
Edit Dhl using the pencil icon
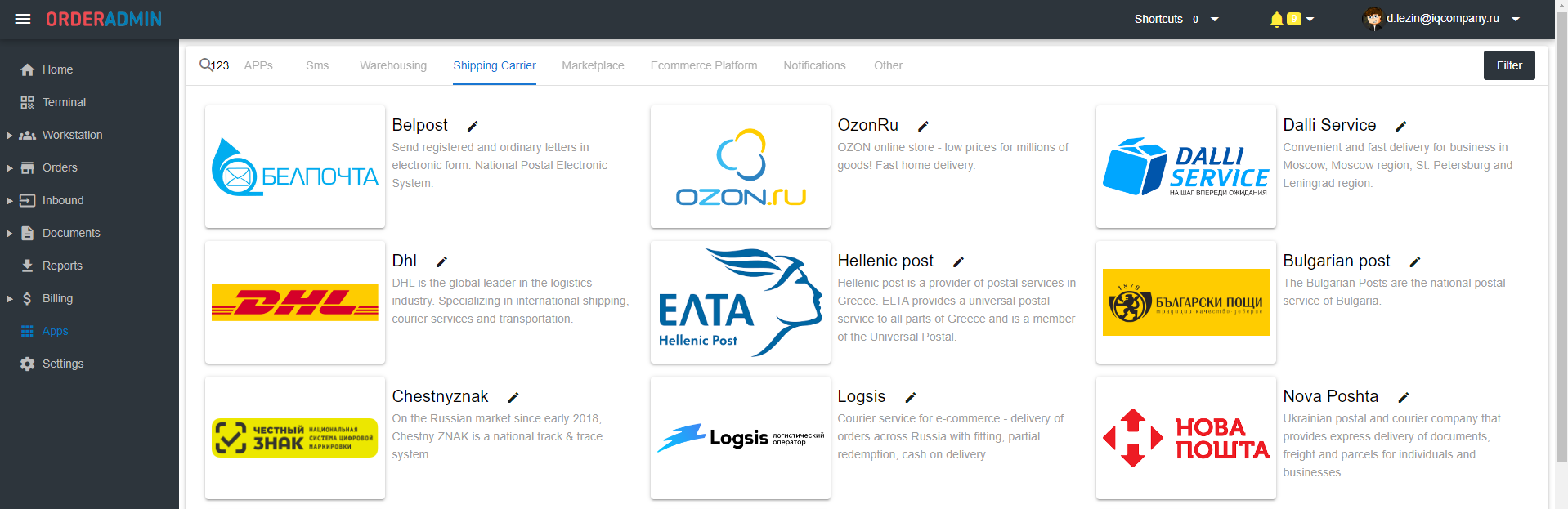pos(441,261)
